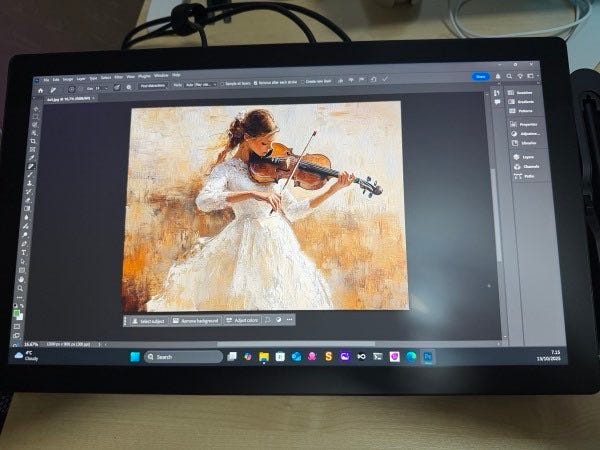Viewport: 600px width, 450px height.
Task: Select the Crop tool
Action: [x=33, y=141]
